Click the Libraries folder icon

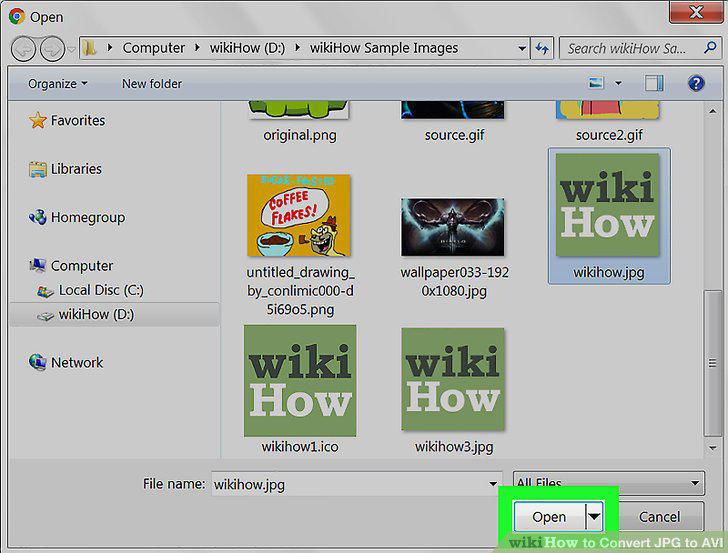pyautogui.click(x=38, y=169)
